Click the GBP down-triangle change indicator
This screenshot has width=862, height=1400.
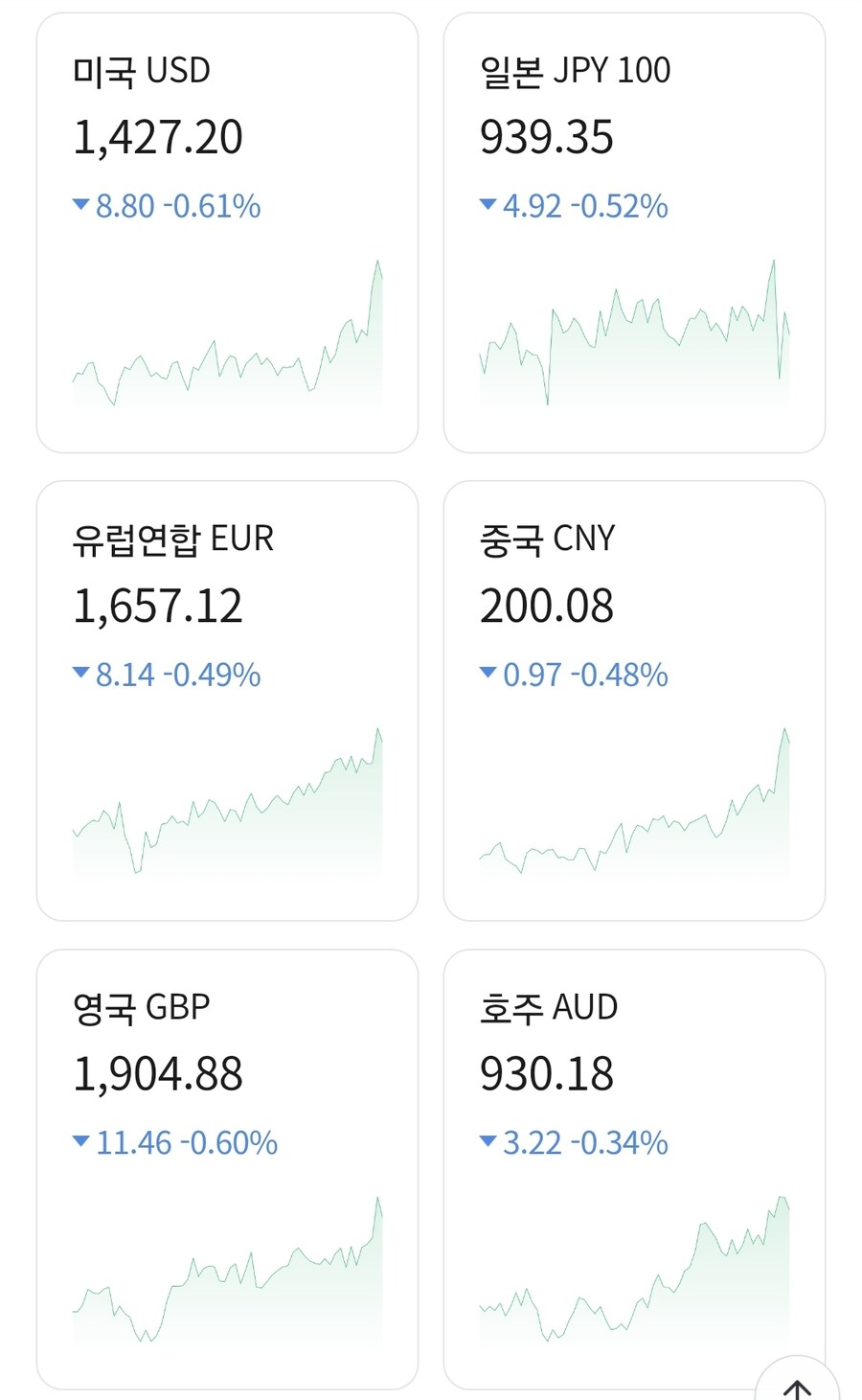[x=81, y=1141]
